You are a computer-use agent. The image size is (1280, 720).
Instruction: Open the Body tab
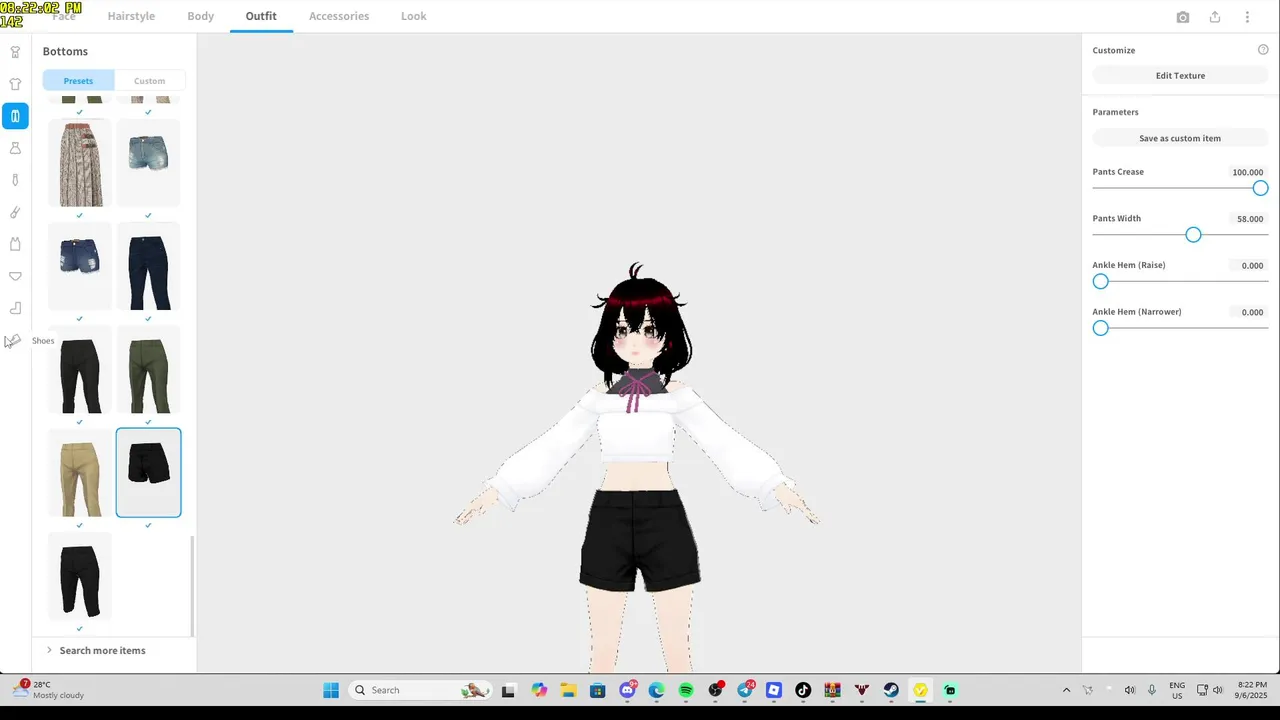(x=201, y=16)
